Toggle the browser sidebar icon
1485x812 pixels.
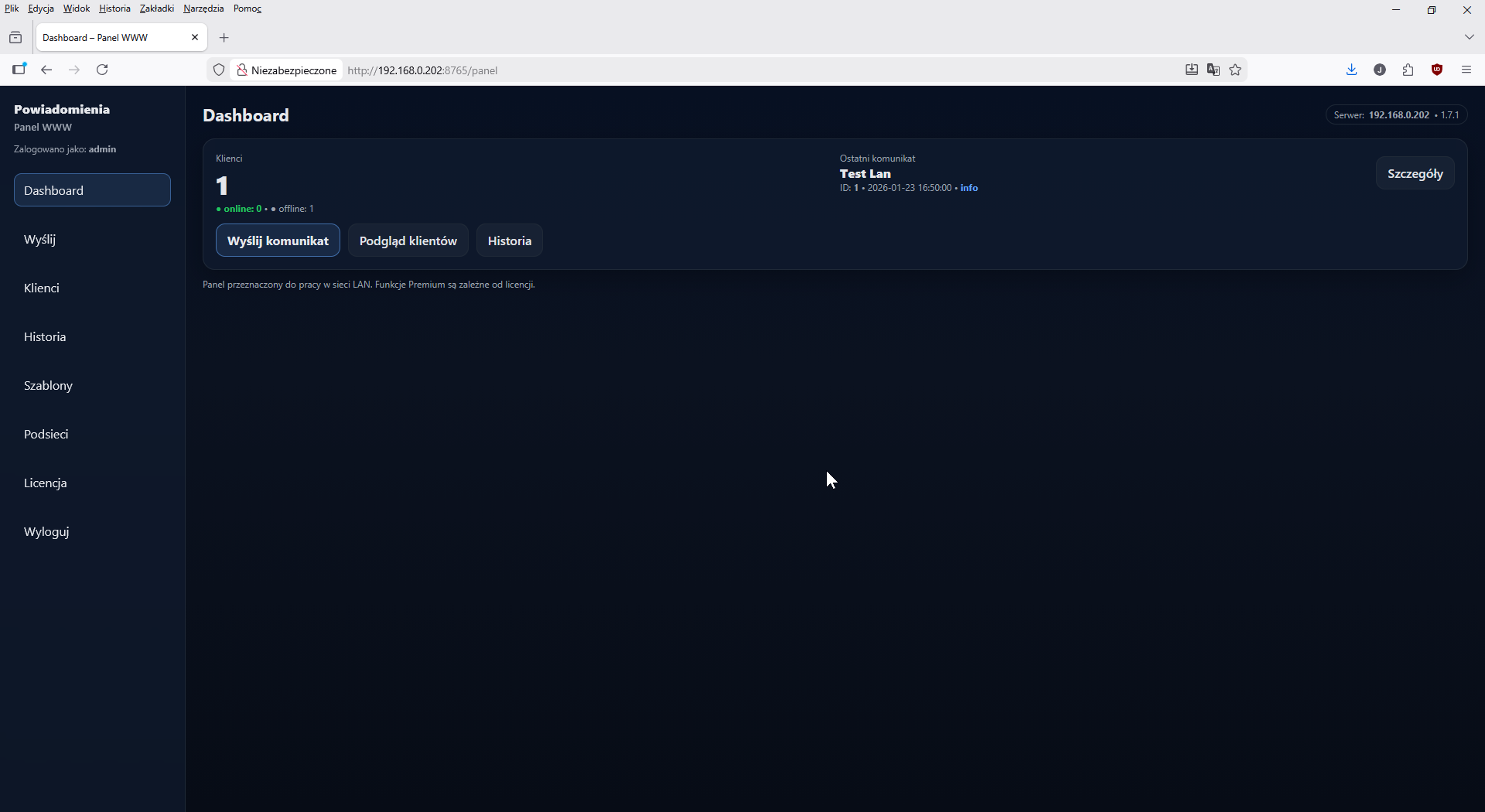point(19,69)
